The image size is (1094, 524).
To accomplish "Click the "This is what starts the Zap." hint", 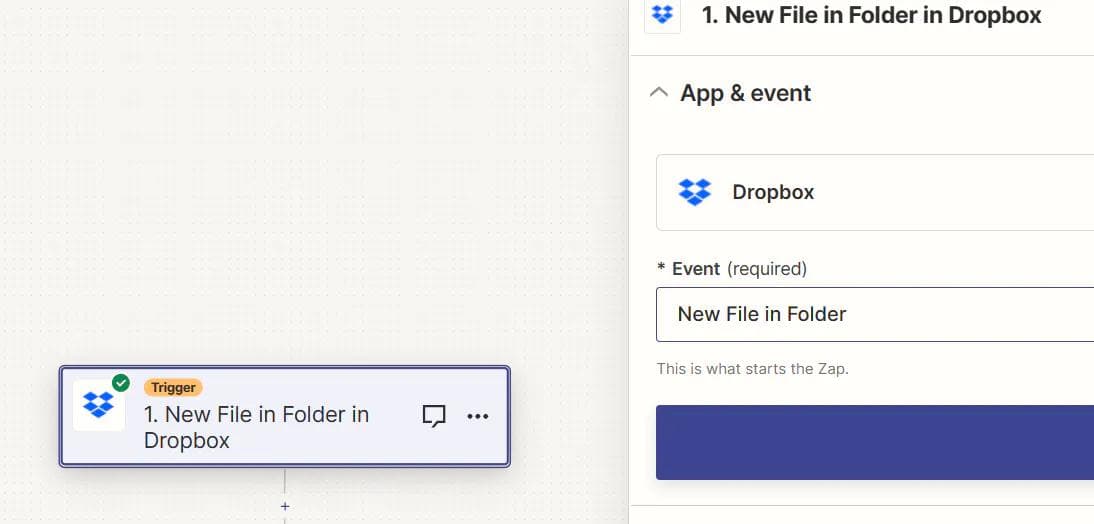I will click(752, 368).
